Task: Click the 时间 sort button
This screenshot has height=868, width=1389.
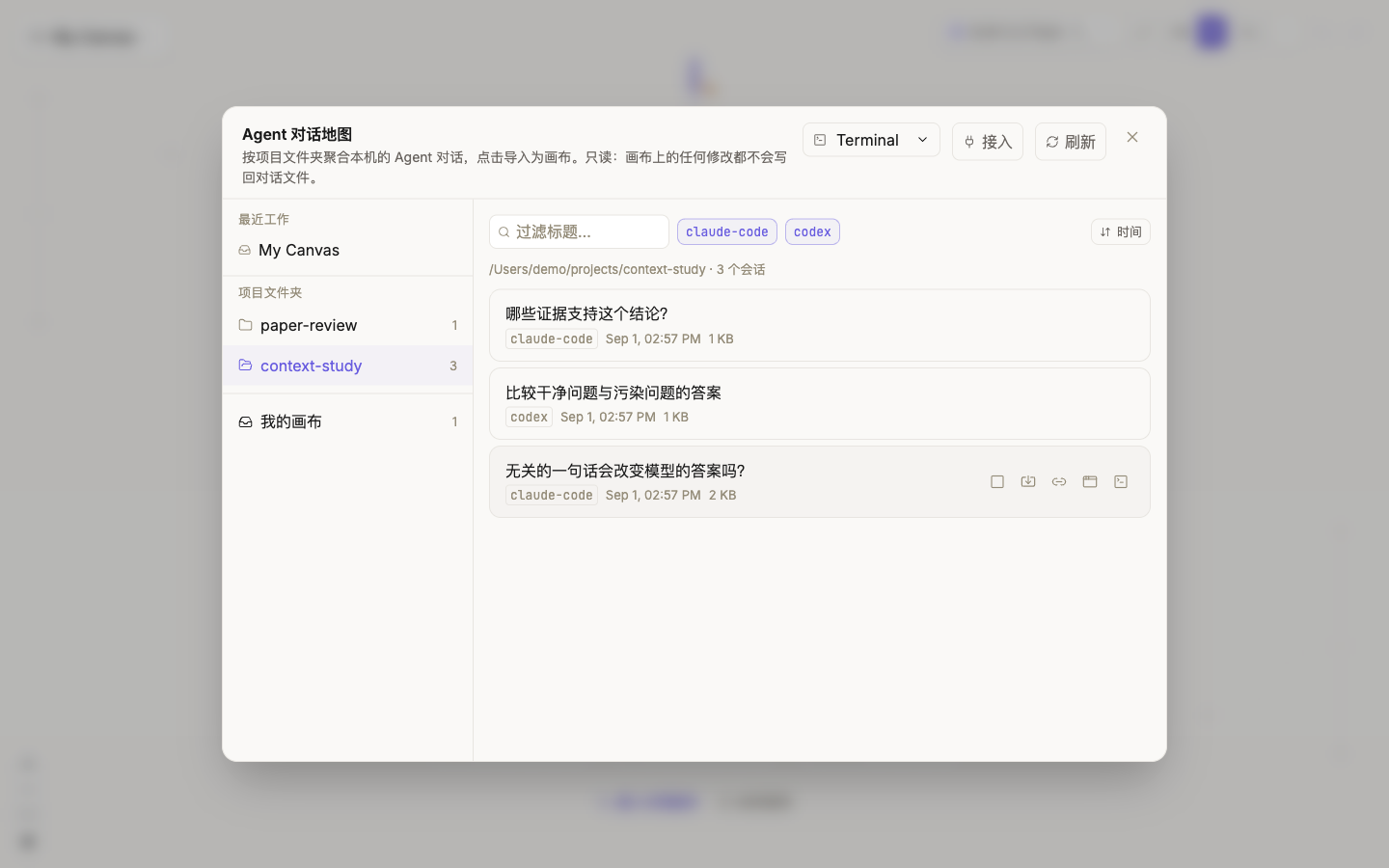Action: tap(1121, 231)
